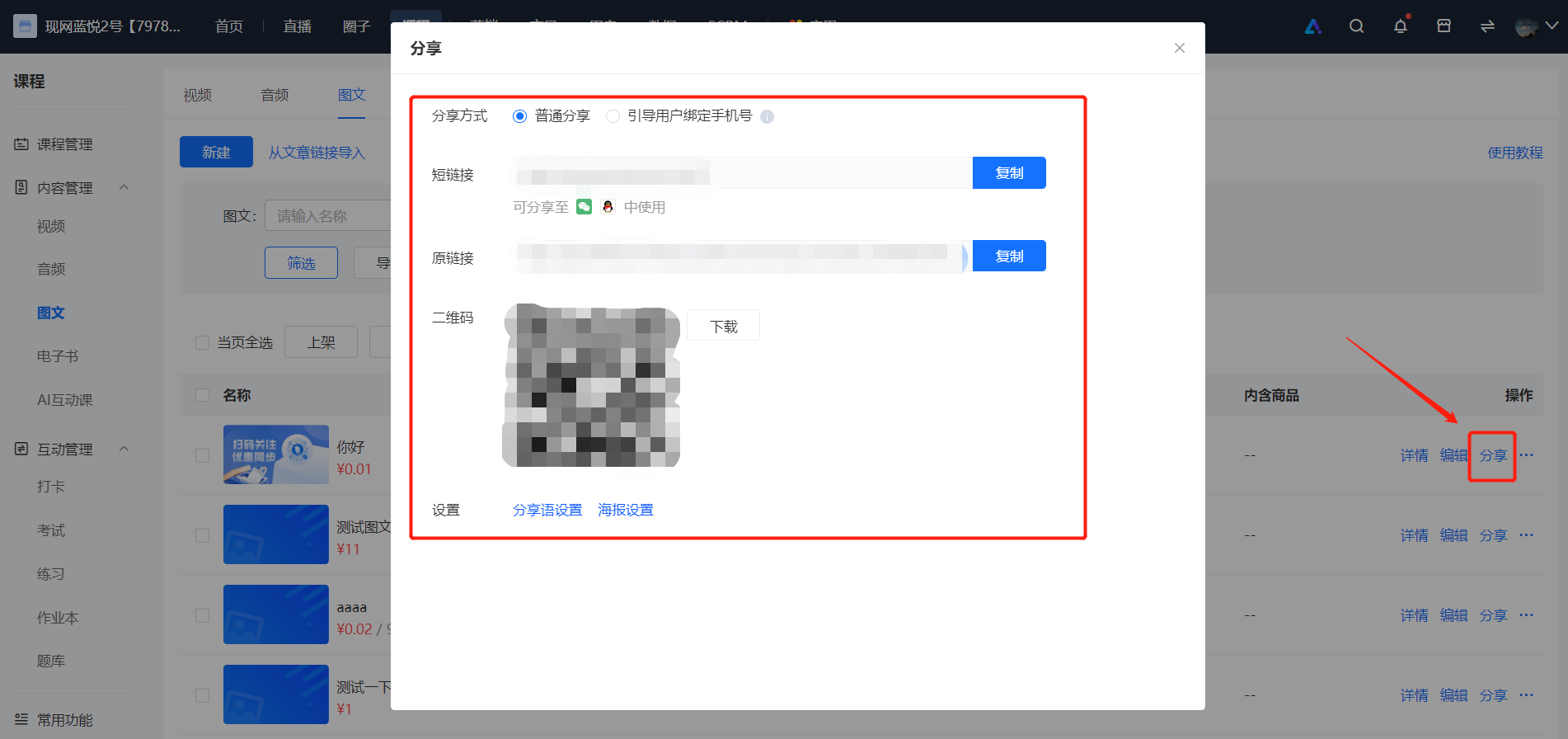Open 分享语设置 link
Screen dimensions: 1568x739
547,510
